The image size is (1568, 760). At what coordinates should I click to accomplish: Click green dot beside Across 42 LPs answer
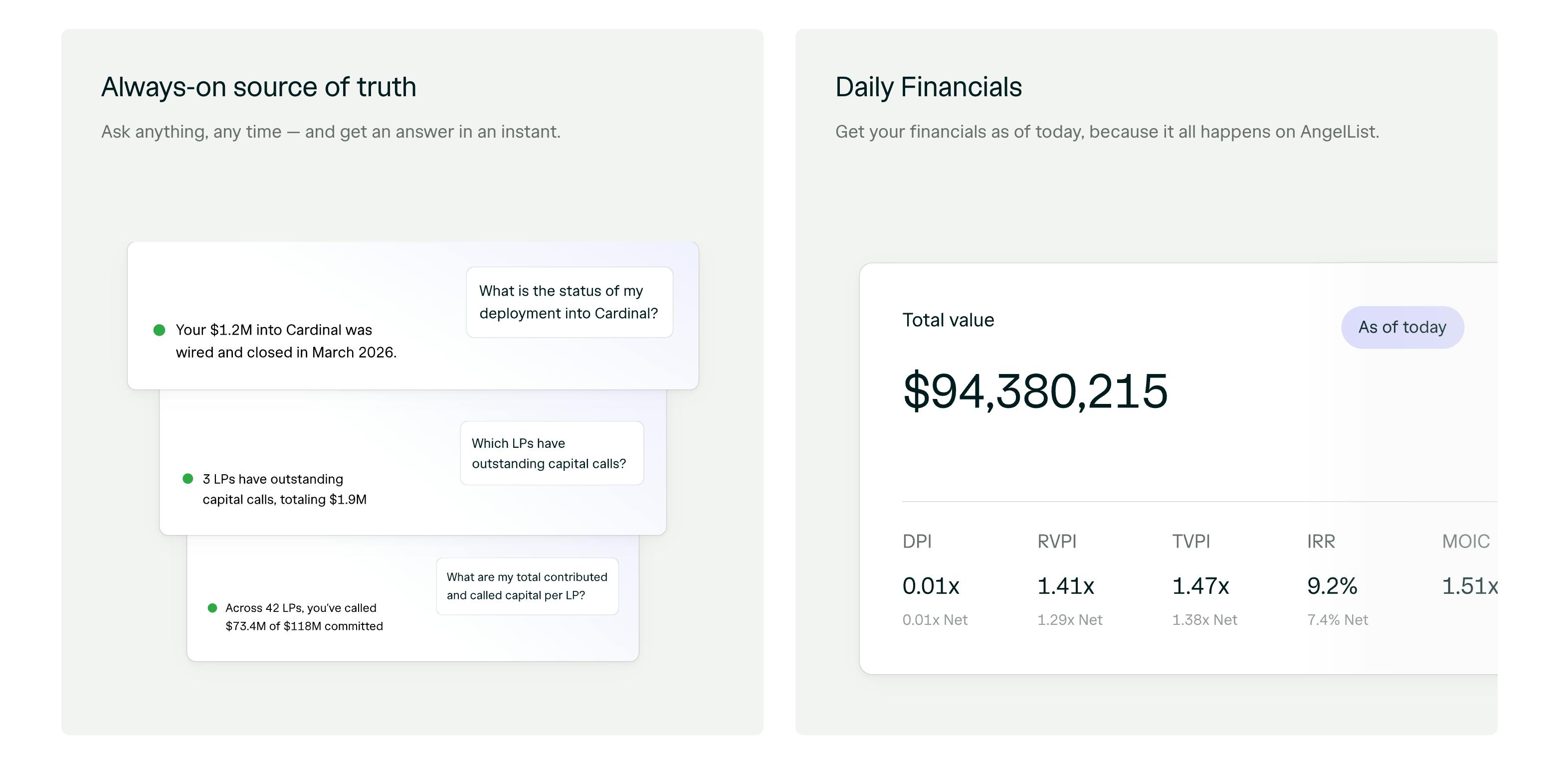tap(212, 608)
